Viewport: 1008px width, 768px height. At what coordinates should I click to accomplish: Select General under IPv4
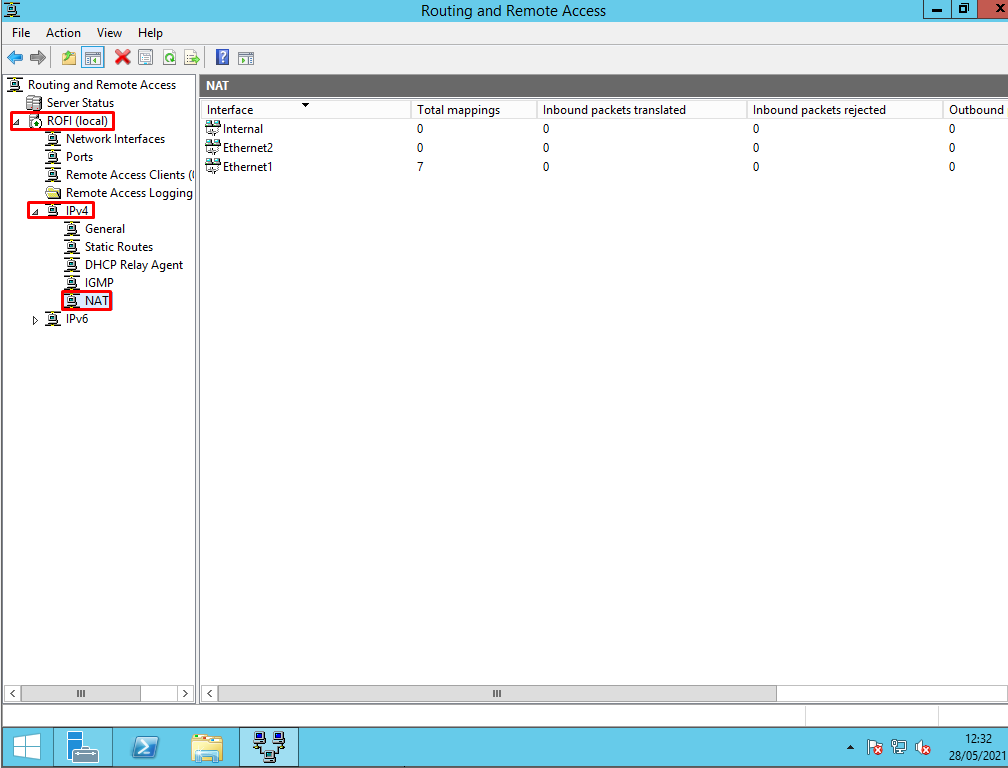click(105, 229)
